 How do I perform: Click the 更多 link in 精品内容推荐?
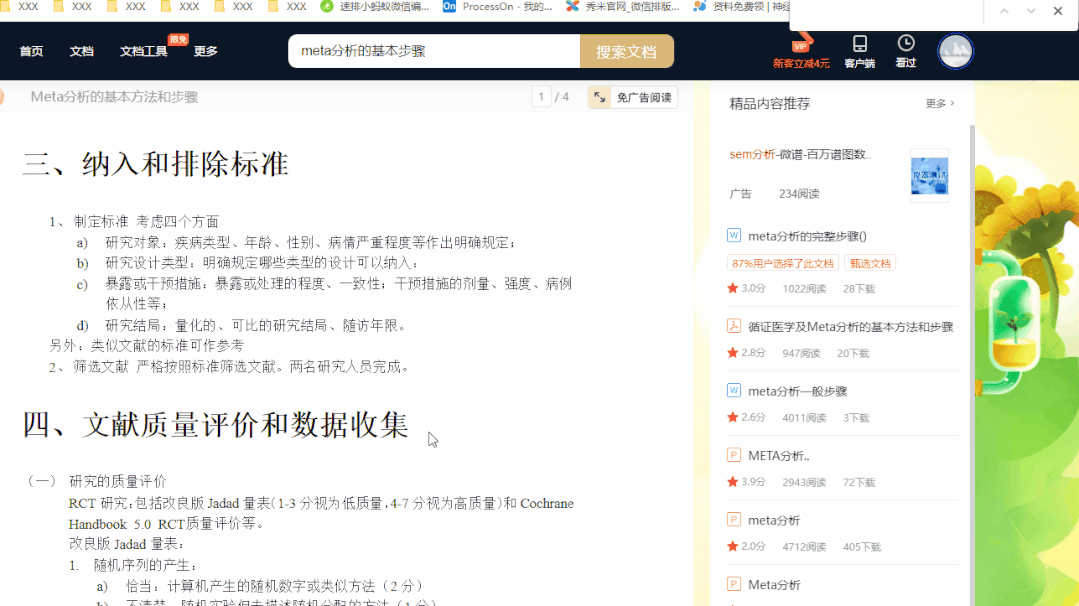tap(939, 103)
